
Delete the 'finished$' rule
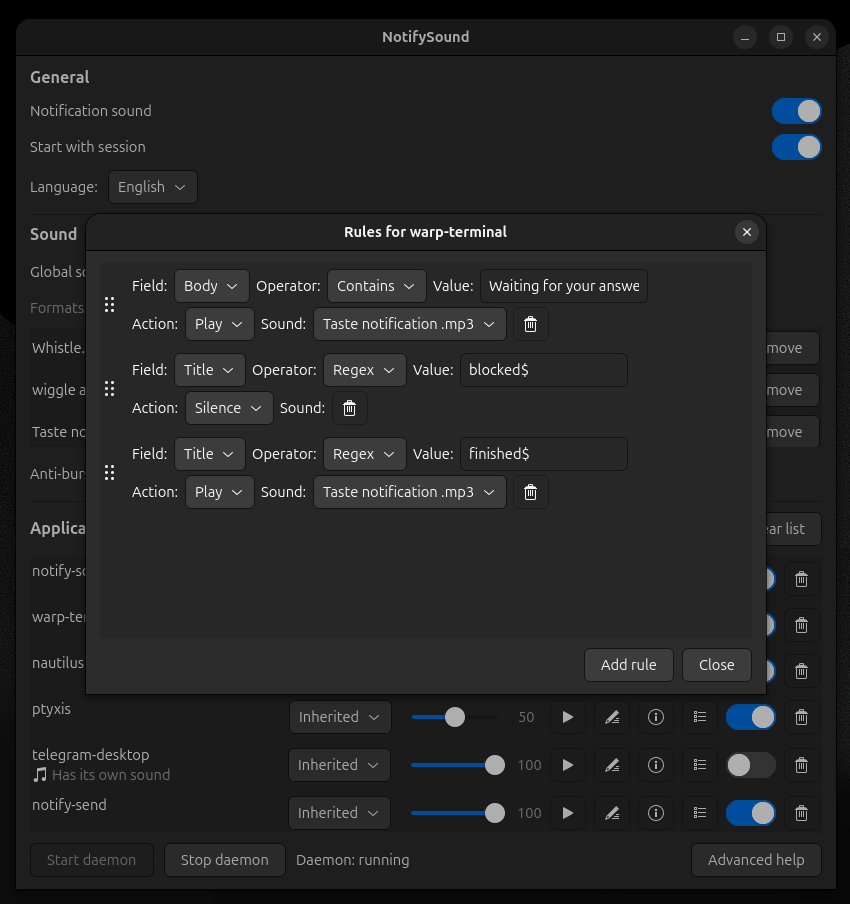coord(530,492)
